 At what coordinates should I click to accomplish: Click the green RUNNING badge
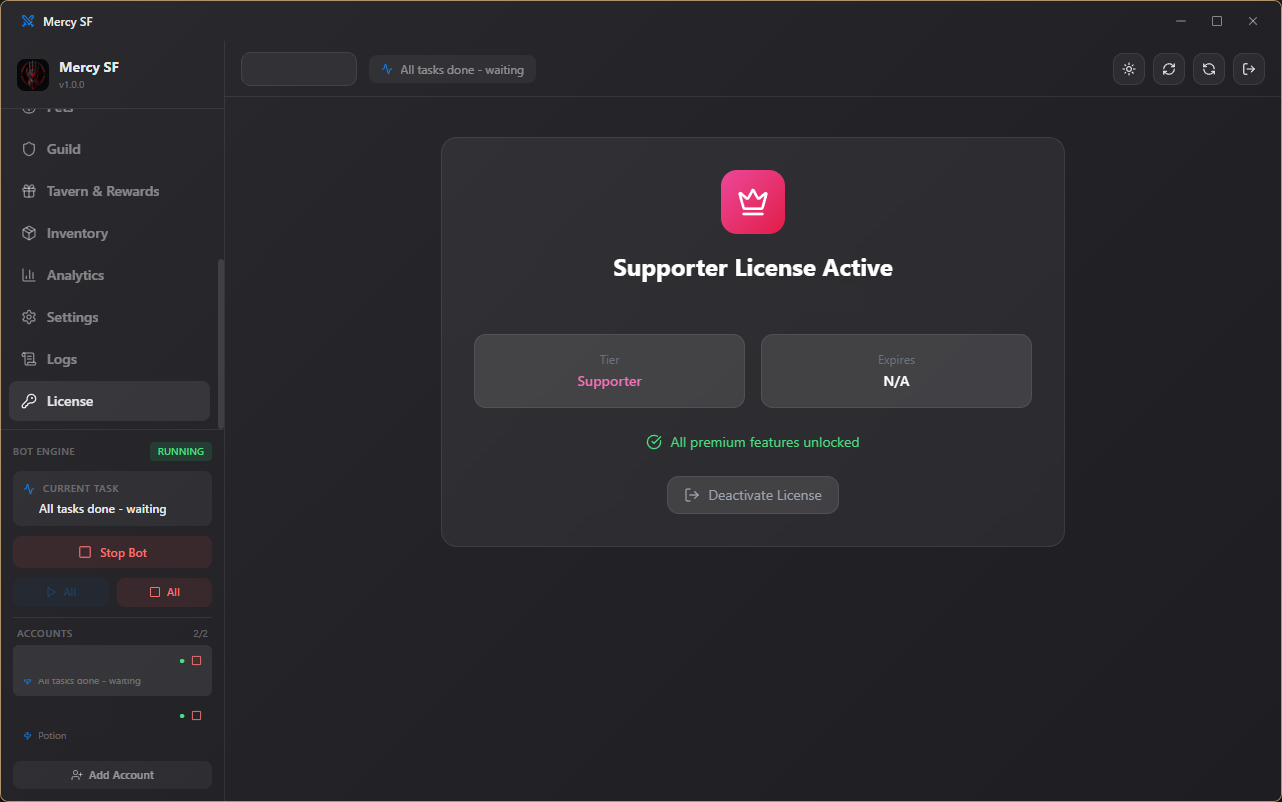(x=181, y=451)
